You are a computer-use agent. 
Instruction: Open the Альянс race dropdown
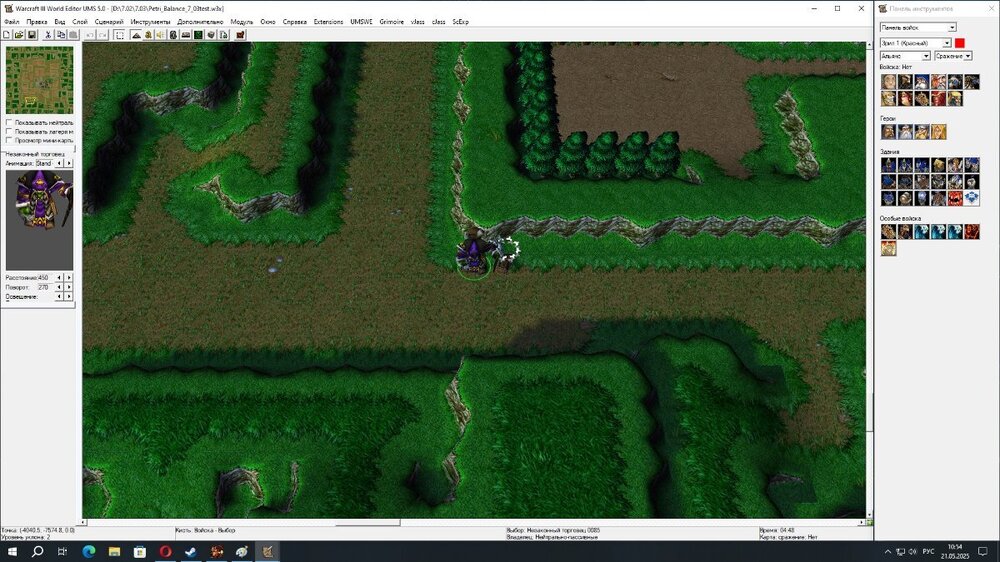pos(905,56)
